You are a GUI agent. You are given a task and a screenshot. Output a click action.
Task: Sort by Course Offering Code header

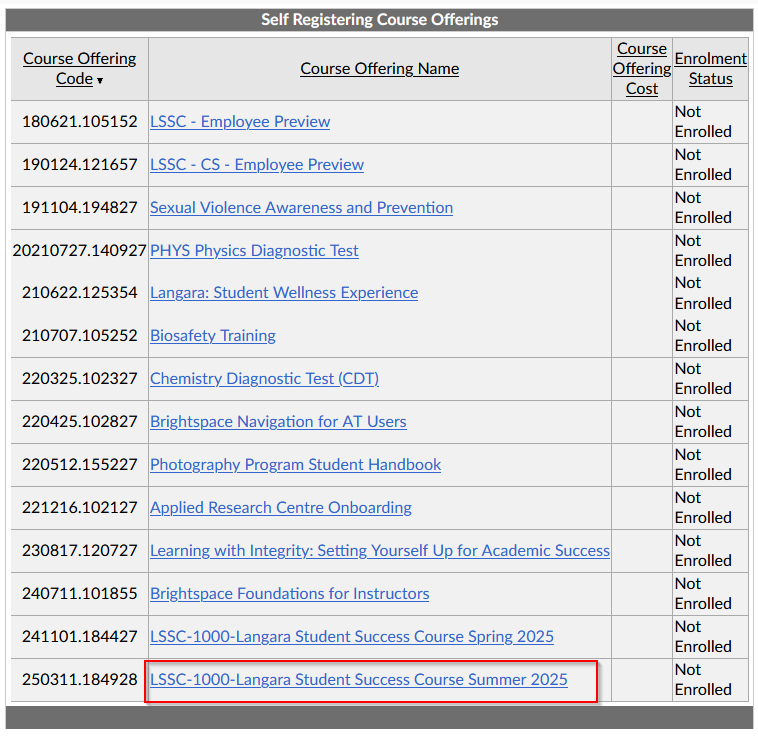tap(79, 59)
